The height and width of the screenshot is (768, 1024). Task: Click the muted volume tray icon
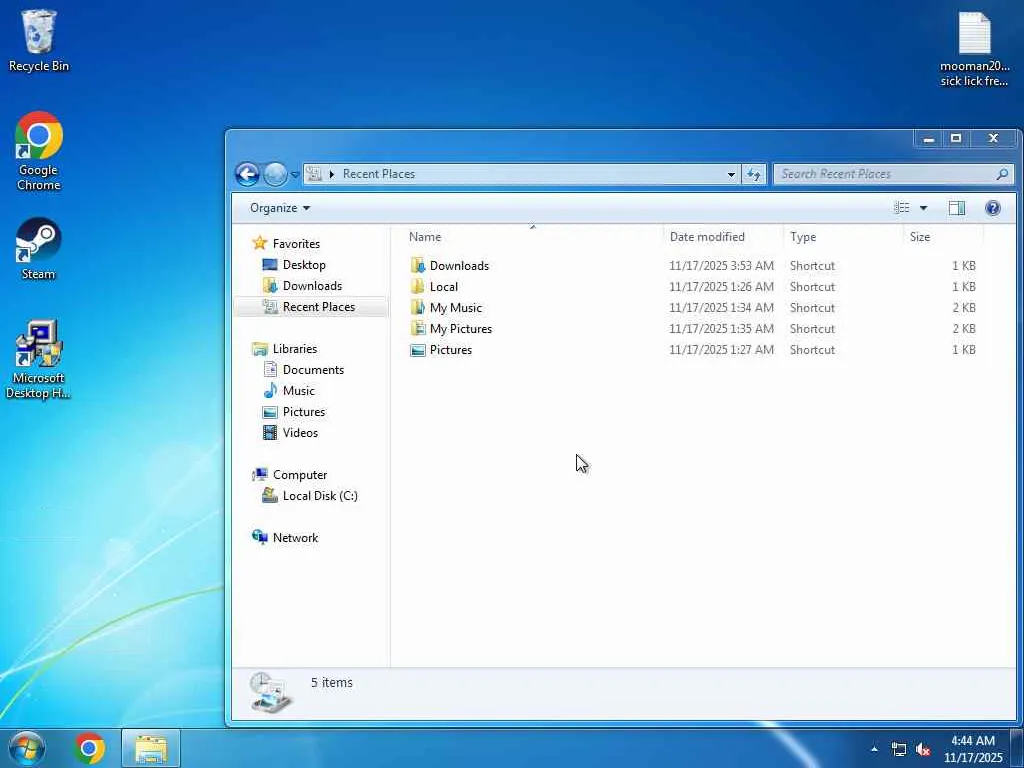click(x=923, y=749)
